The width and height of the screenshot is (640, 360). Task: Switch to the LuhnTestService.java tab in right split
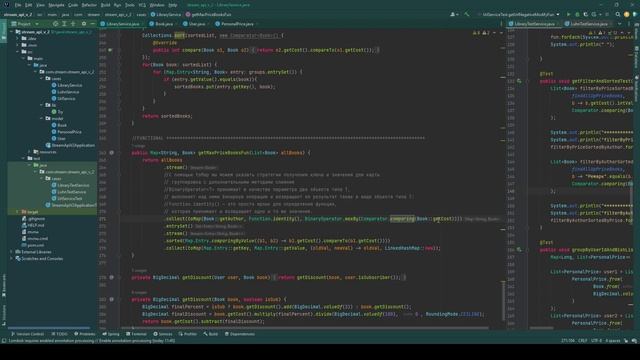pyautogui.click(x=589, y=24)
